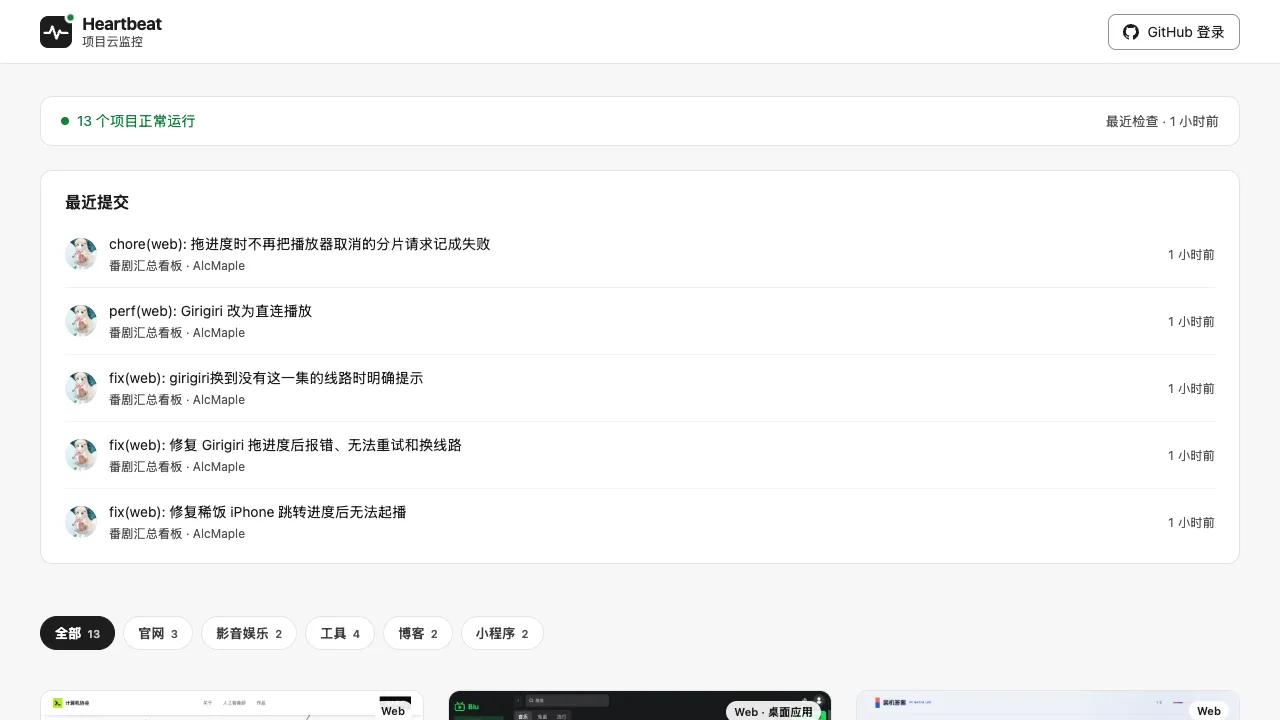Viewport: 1280px width, 720px height.
Task: Select the 官网 3 filter tab
Action: 158,633
